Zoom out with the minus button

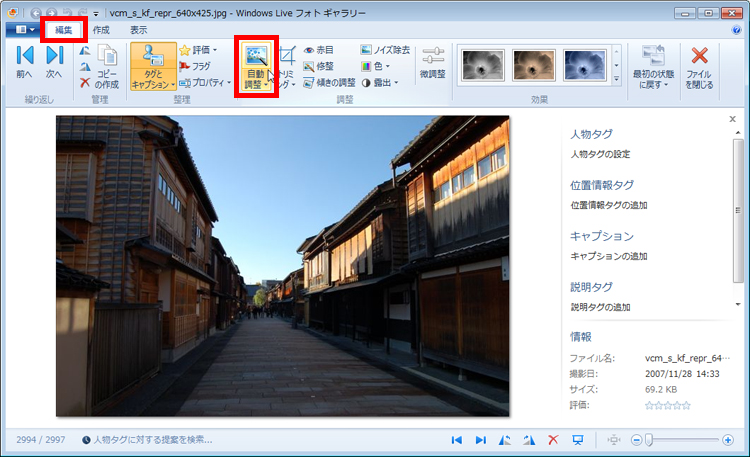(x=636, y=440)
